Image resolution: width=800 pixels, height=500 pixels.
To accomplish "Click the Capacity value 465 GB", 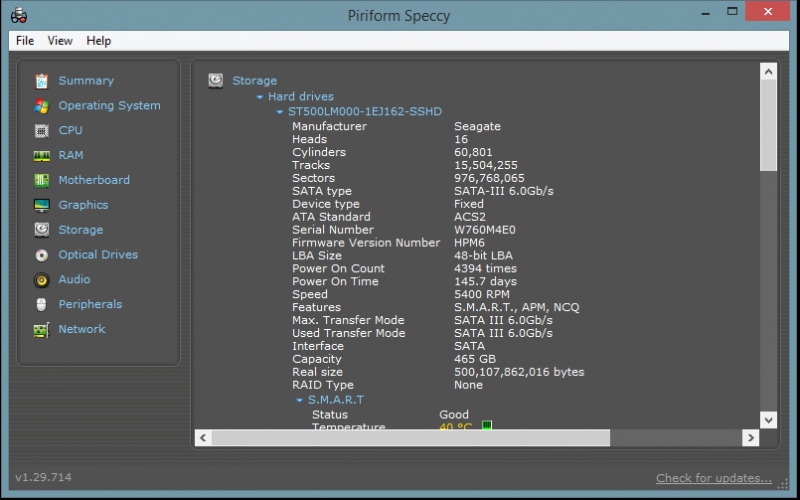I will (474, 359).
